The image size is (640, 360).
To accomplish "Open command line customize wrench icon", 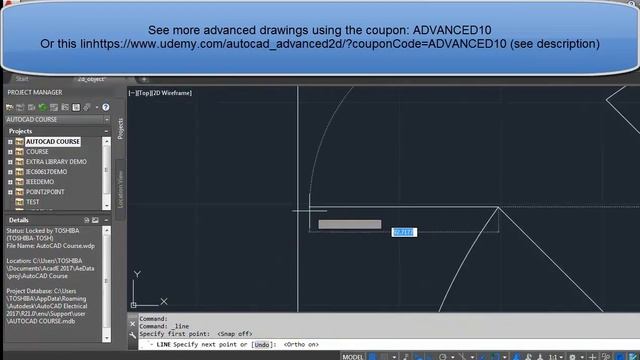I will click(133, 335).
